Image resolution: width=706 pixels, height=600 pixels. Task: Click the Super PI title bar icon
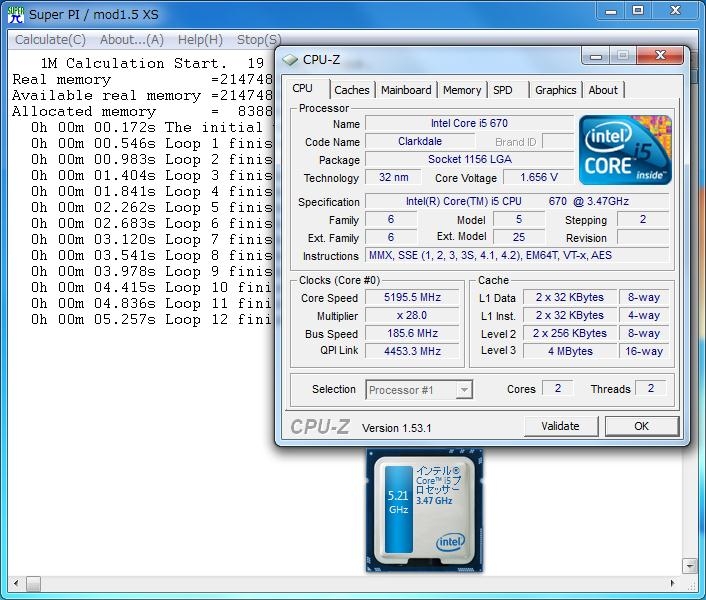click(16, 14)
